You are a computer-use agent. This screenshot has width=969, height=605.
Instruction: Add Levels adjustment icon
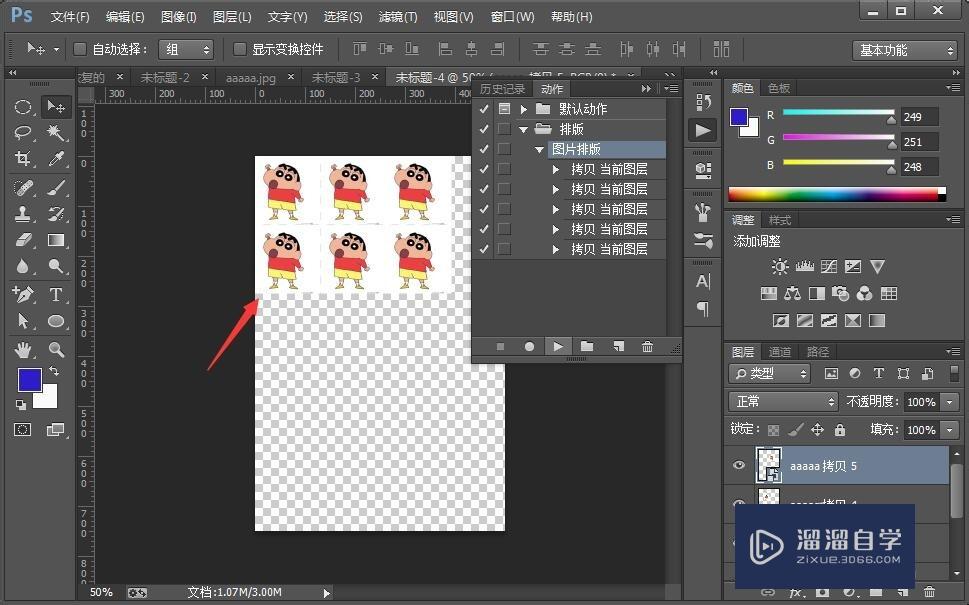click(x=805, y=266)
